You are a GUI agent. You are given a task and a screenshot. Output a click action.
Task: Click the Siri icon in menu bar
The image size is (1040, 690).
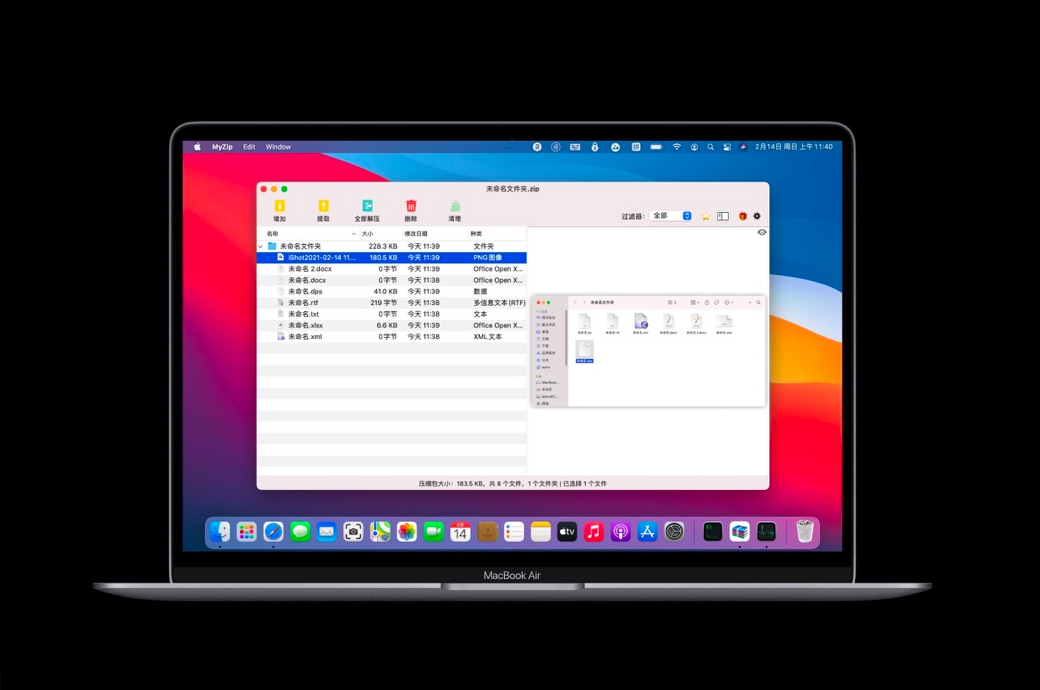(743, 147)
